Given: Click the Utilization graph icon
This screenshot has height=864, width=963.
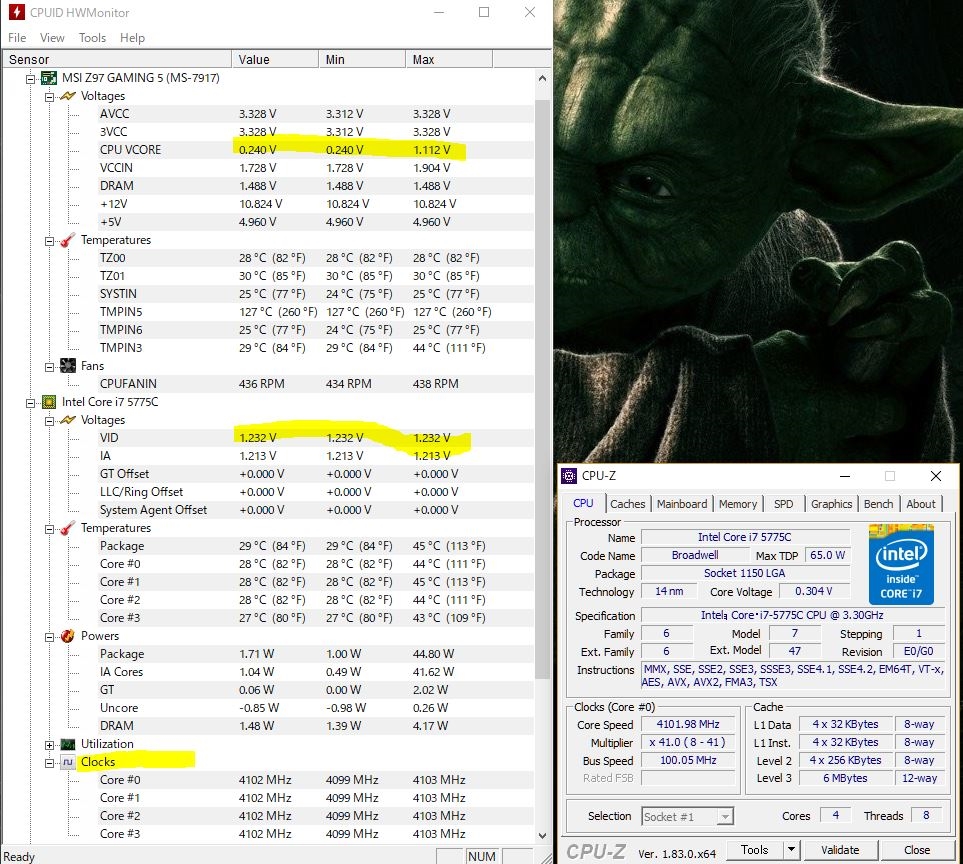Looking at the screenshot, I should tap(68, 744).
